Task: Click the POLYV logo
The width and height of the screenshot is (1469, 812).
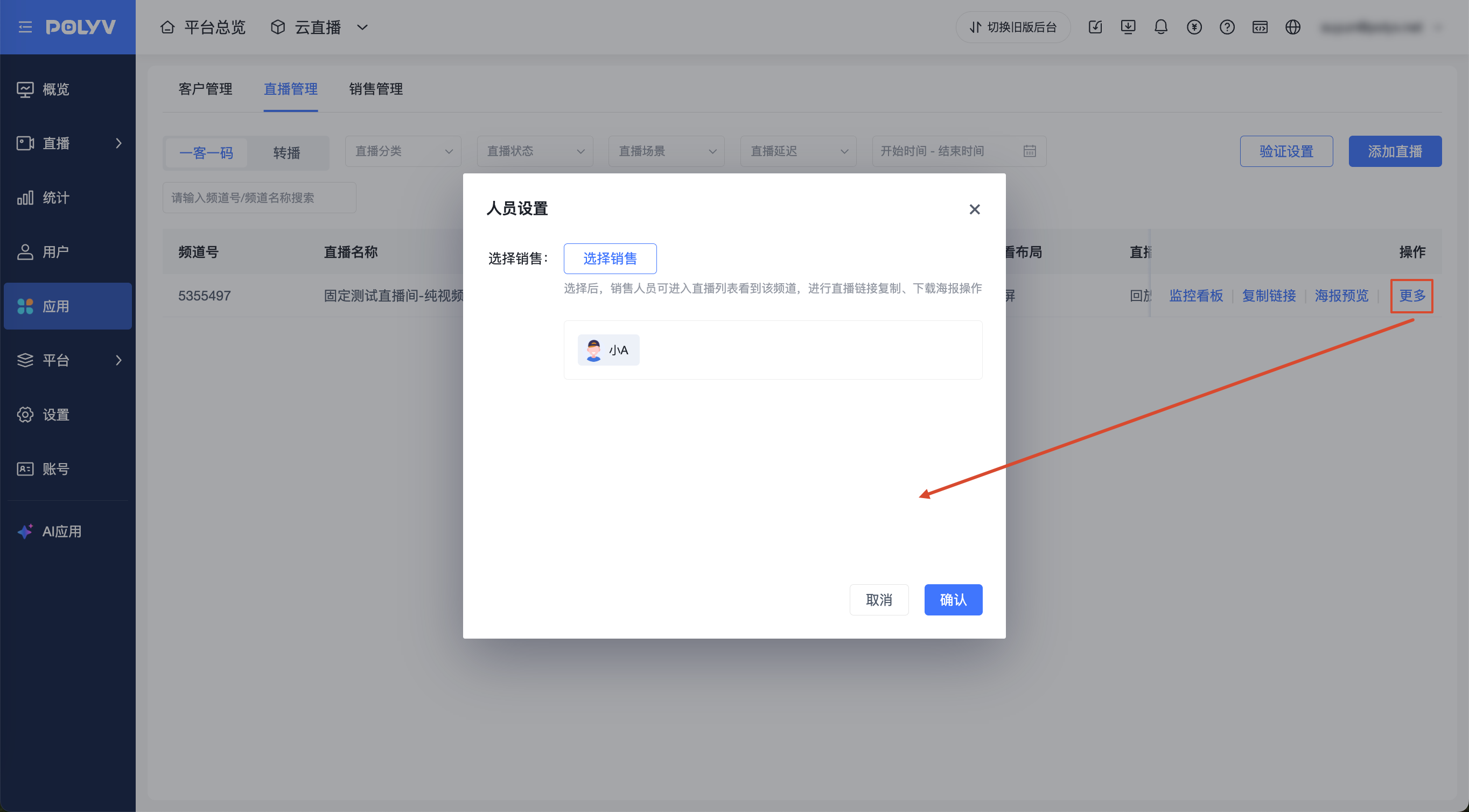Action: (80, 27)
